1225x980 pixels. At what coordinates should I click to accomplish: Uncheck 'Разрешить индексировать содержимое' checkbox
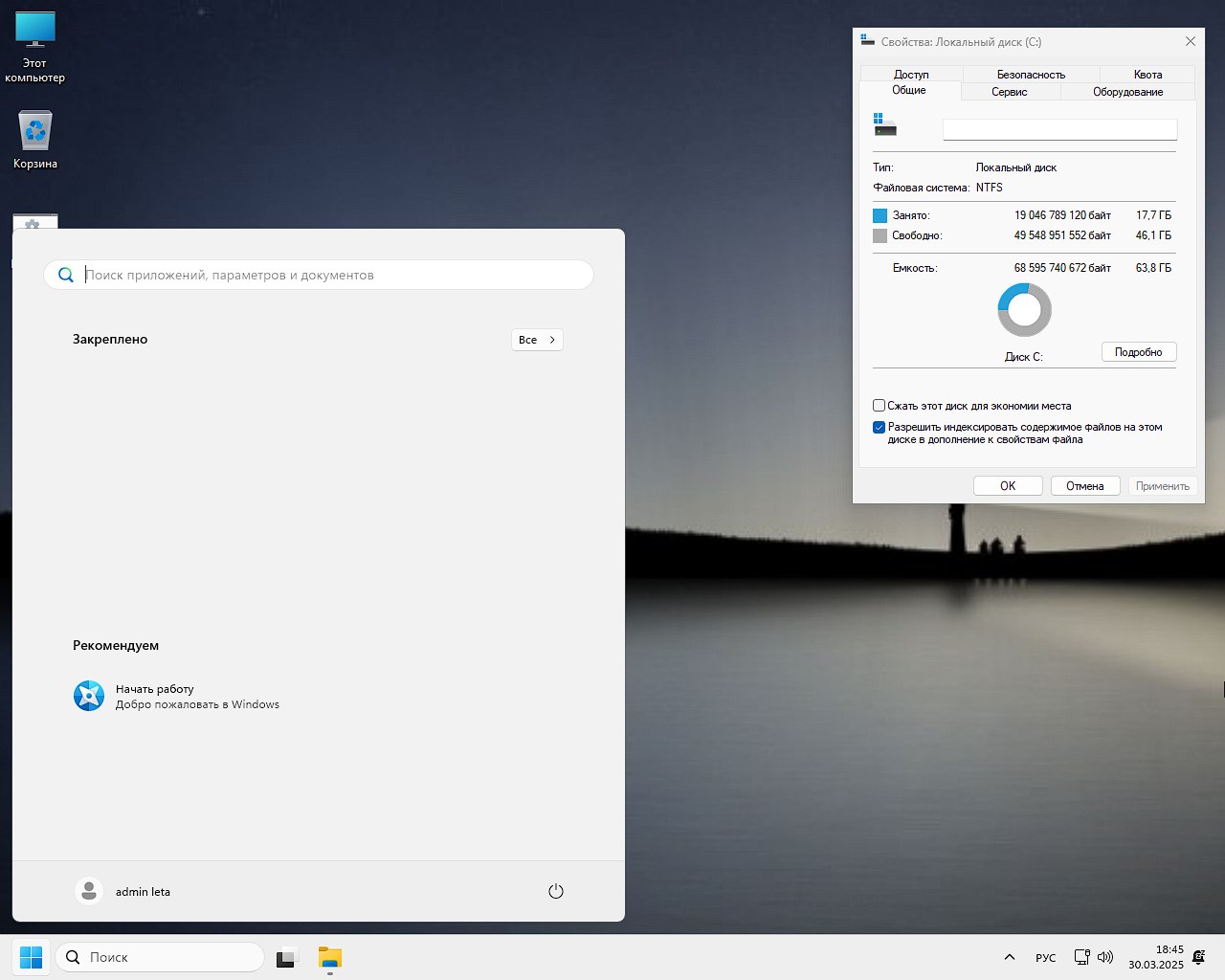879,428
